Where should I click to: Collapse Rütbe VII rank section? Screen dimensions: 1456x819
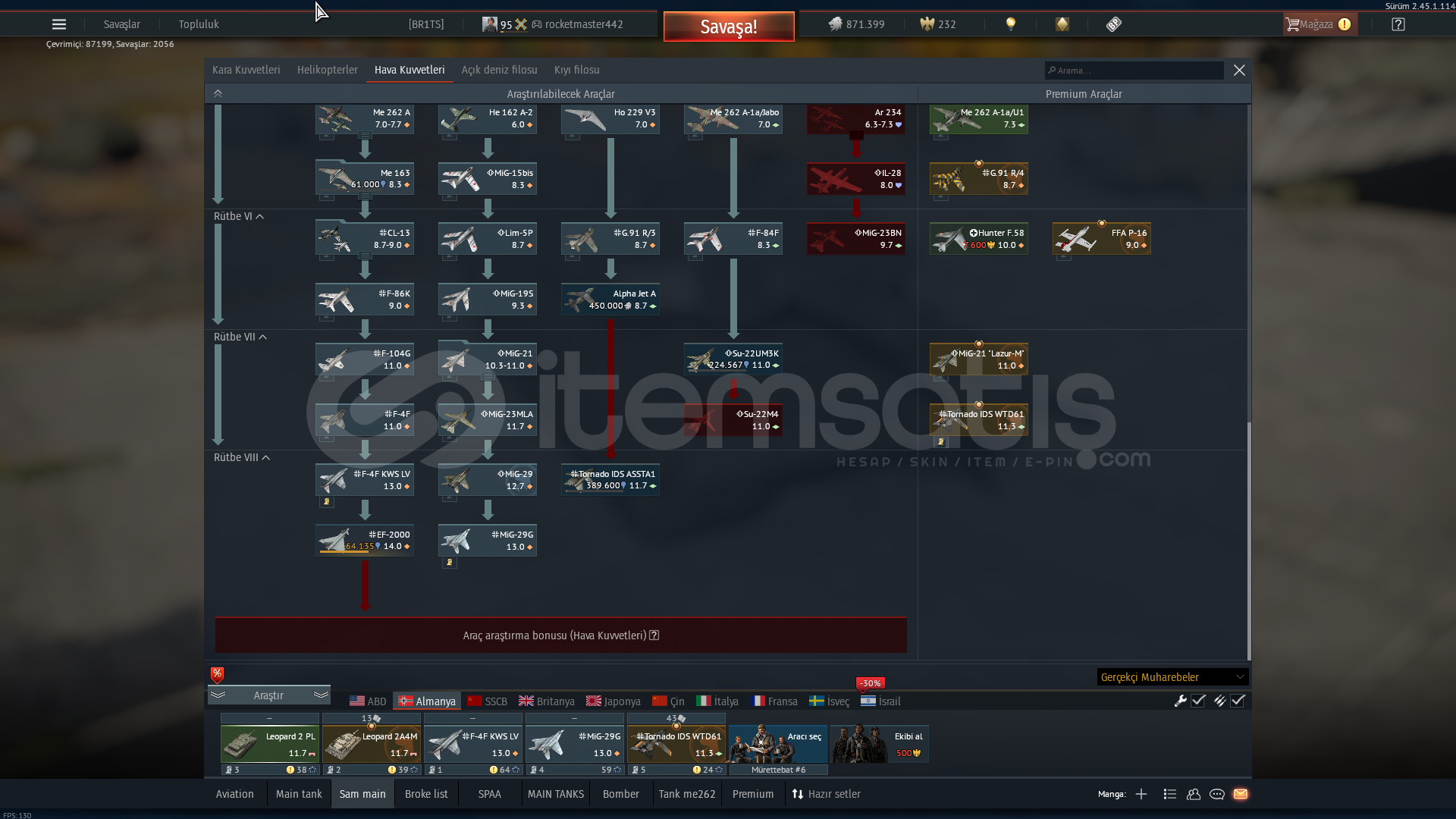pyautogui.click(x=262, y=337)
